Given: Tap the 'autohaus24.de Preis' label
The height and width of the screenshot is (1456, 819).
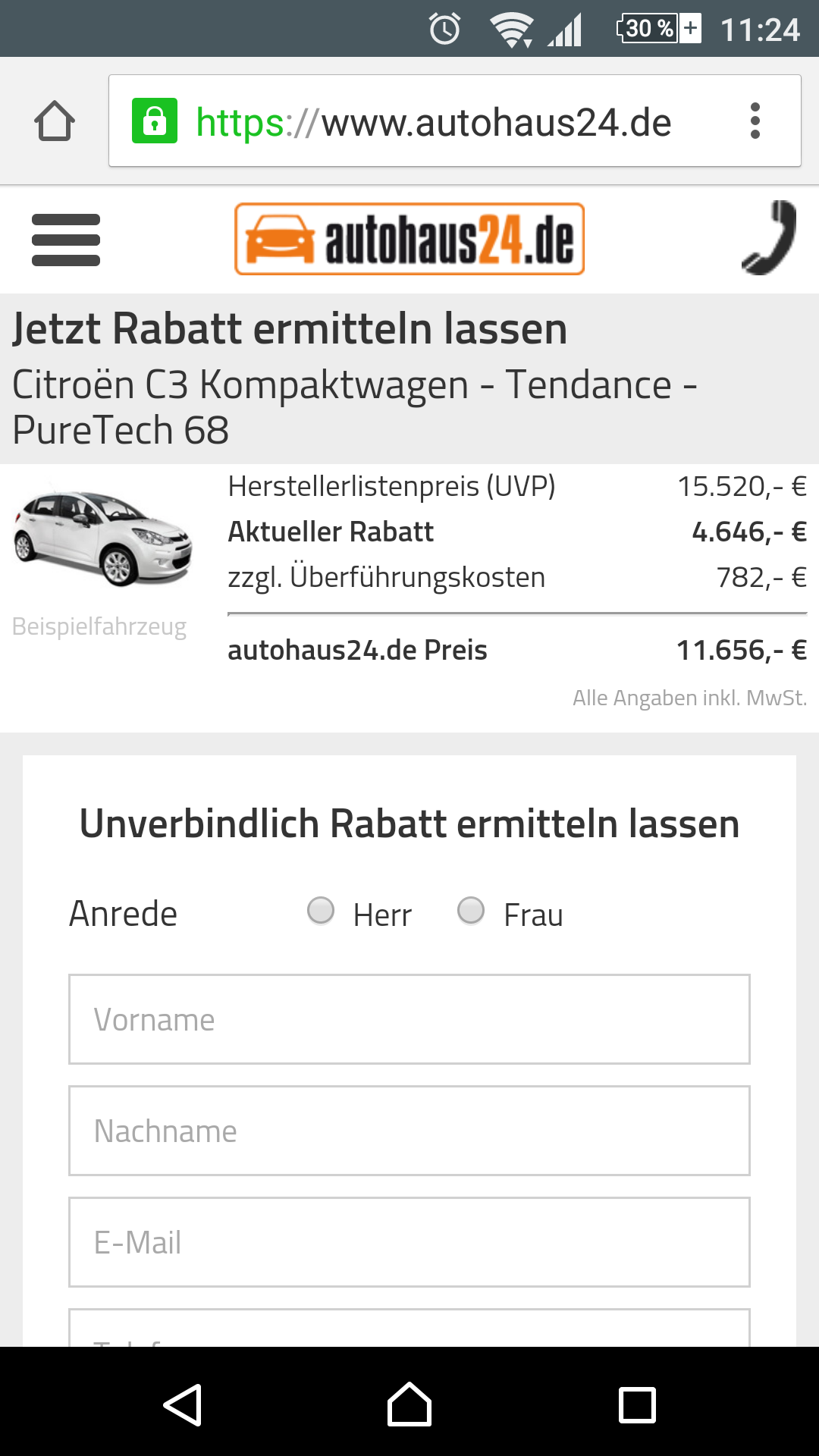Looking at the screenshot, I should tap(358, 650).
